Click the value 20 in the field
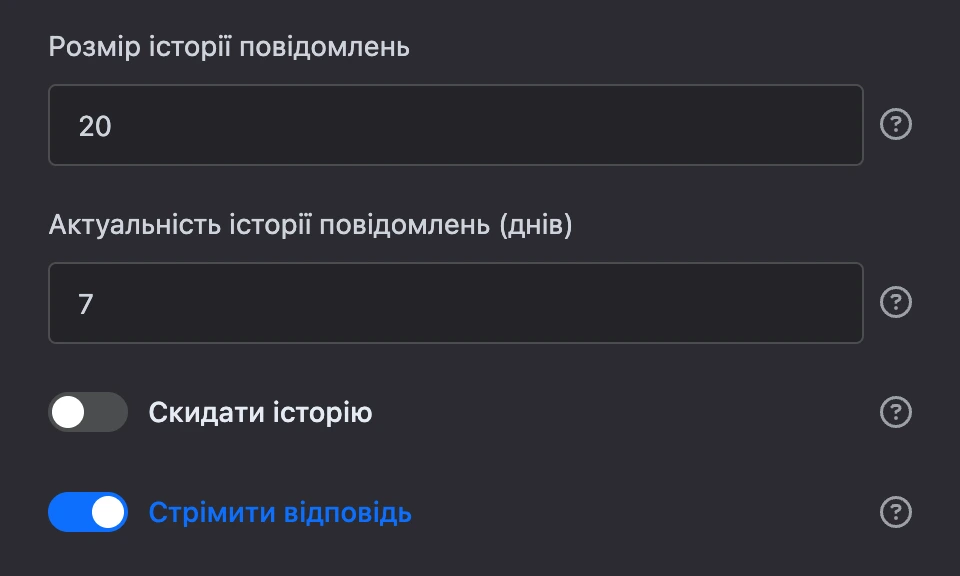This screenshot has width=960, height=576. coord(95,126)
